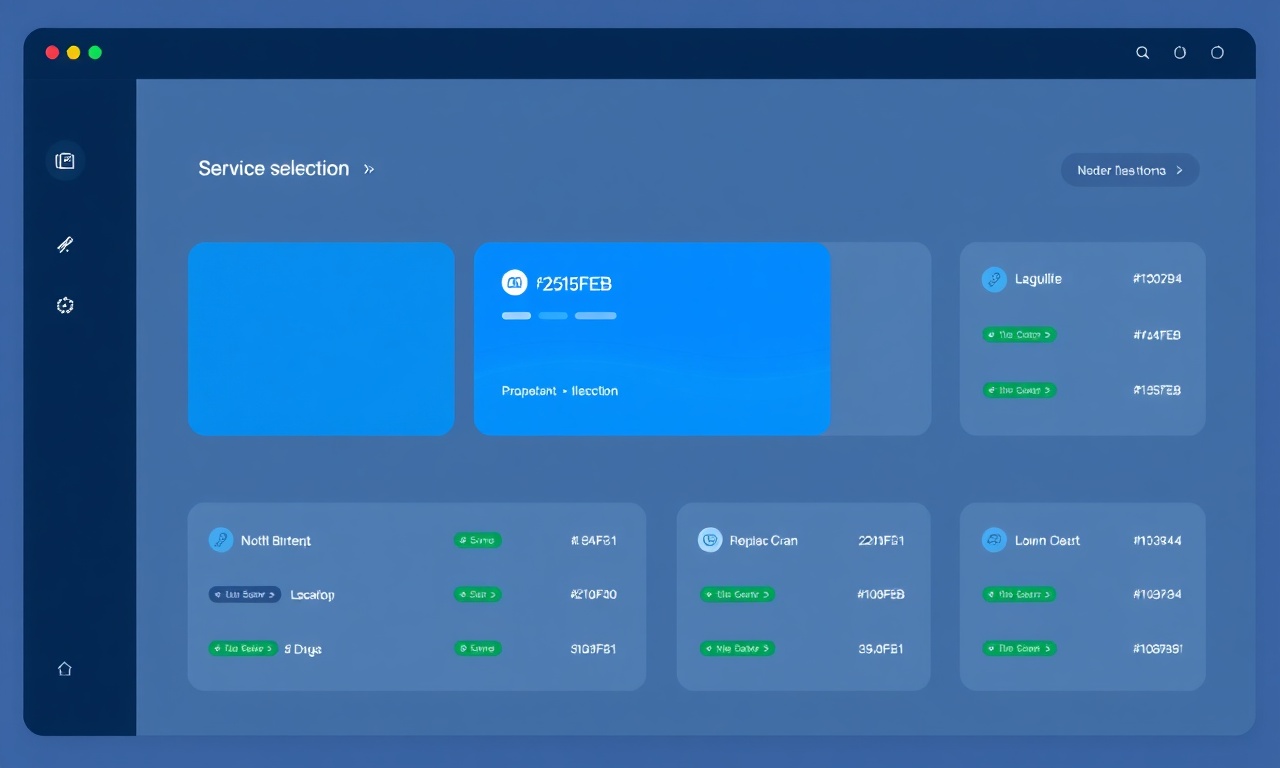Expand the double chevron next to Service selection

(x=369, y=169)
